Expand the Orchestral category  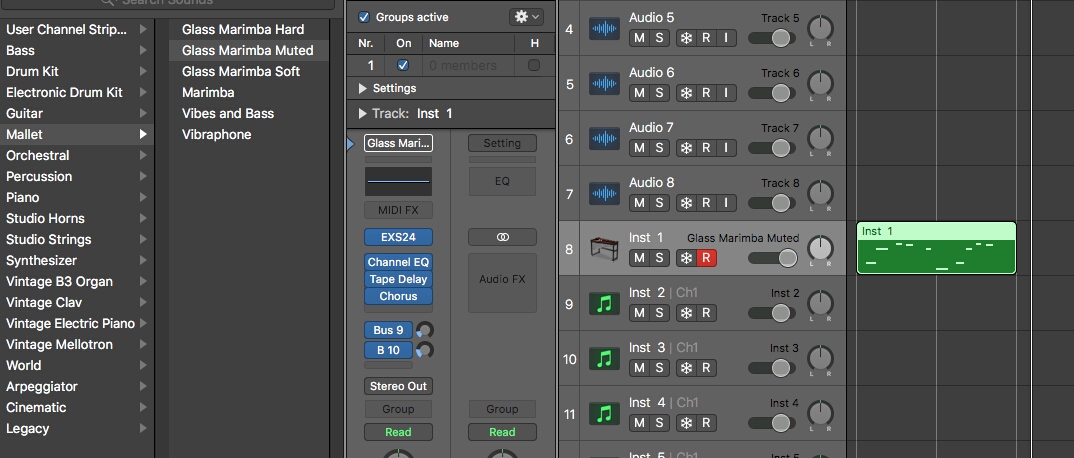(143, 155)
